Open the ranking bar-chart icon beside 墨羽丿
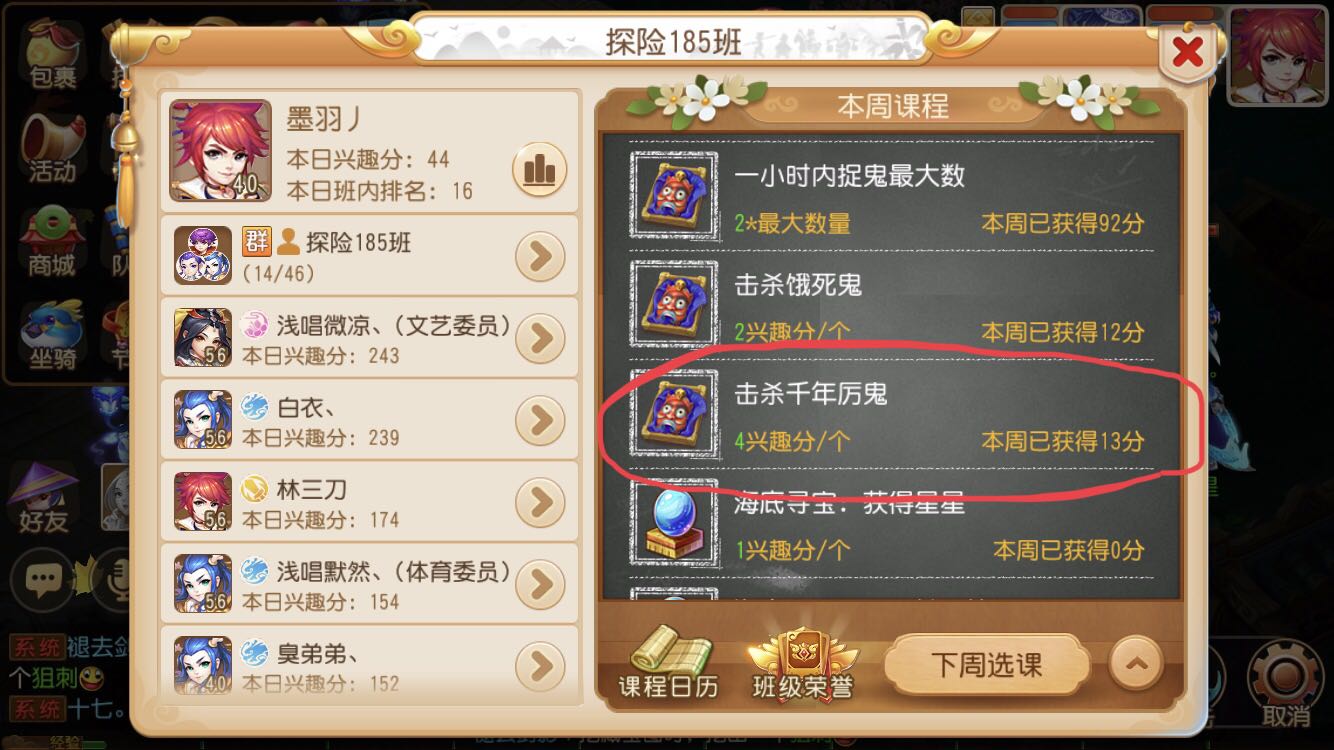The image size is (1334, 750). pos(540,171)
